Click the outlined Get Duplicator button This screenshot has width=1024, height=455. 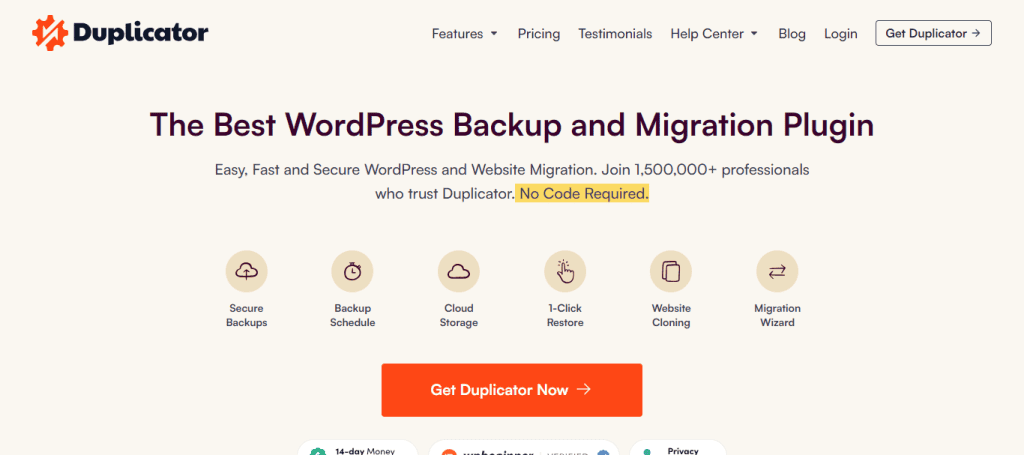click(933, 33)
